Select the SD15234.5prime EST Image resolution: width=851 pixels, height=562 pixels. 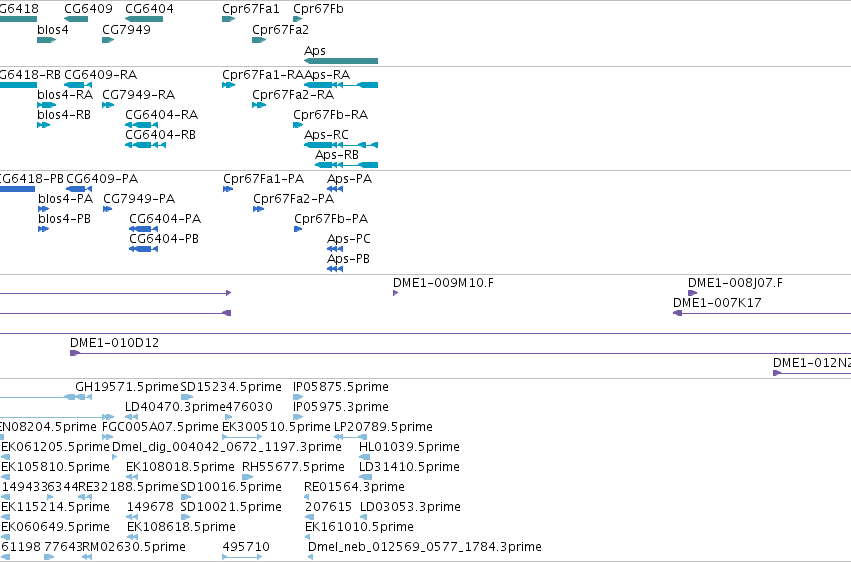coord(187,397)
